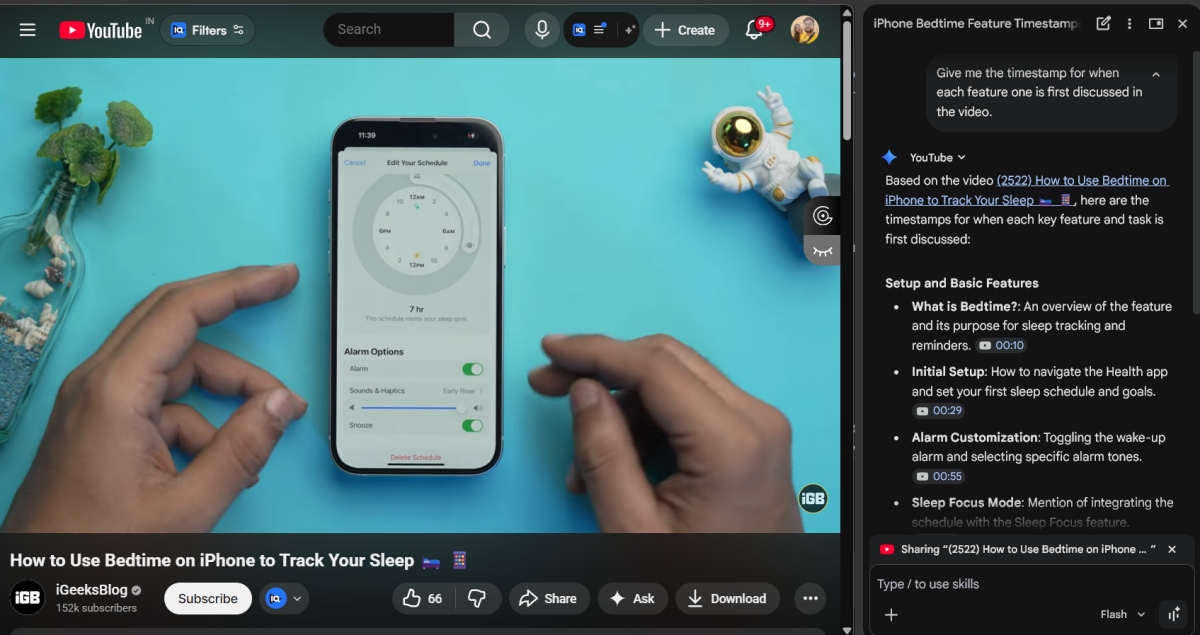Click the sparkle AI icon beside IQ
1200x635 pixels.
(x=629, y=30)
